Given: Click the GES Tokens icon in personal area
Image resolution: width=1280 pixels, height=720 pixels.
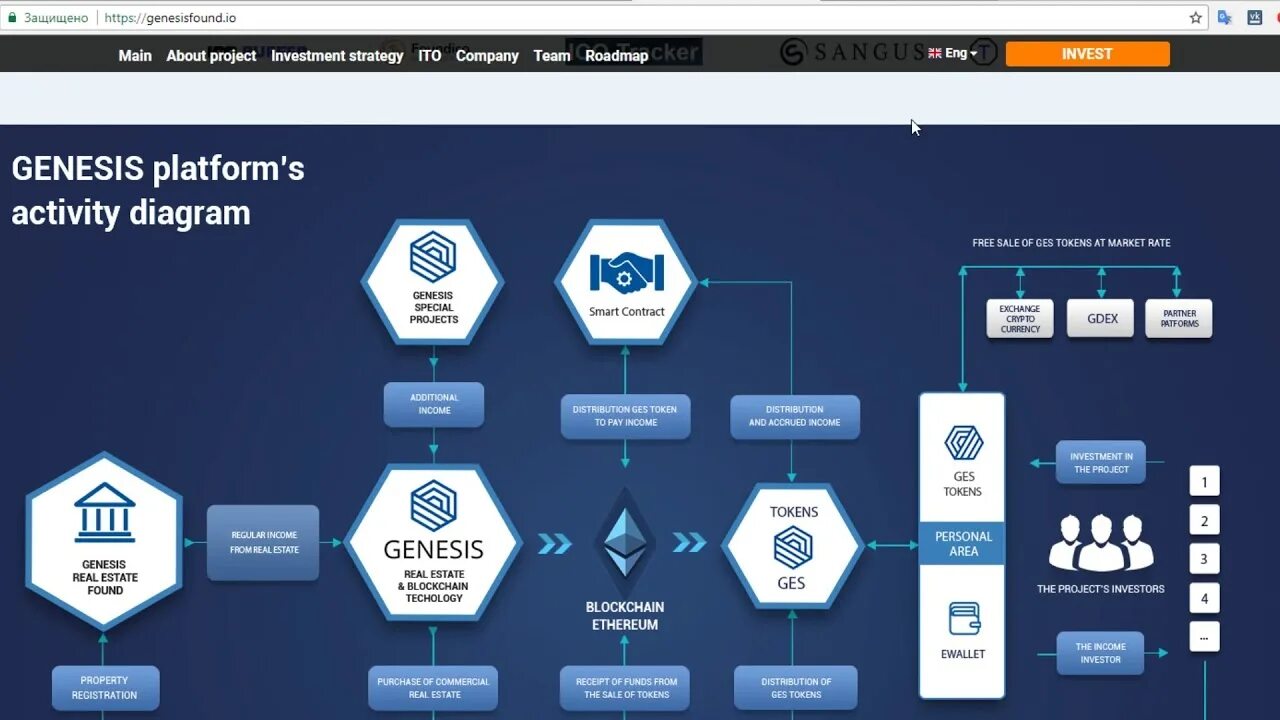Looking at the screenshot, I should 963,443.
